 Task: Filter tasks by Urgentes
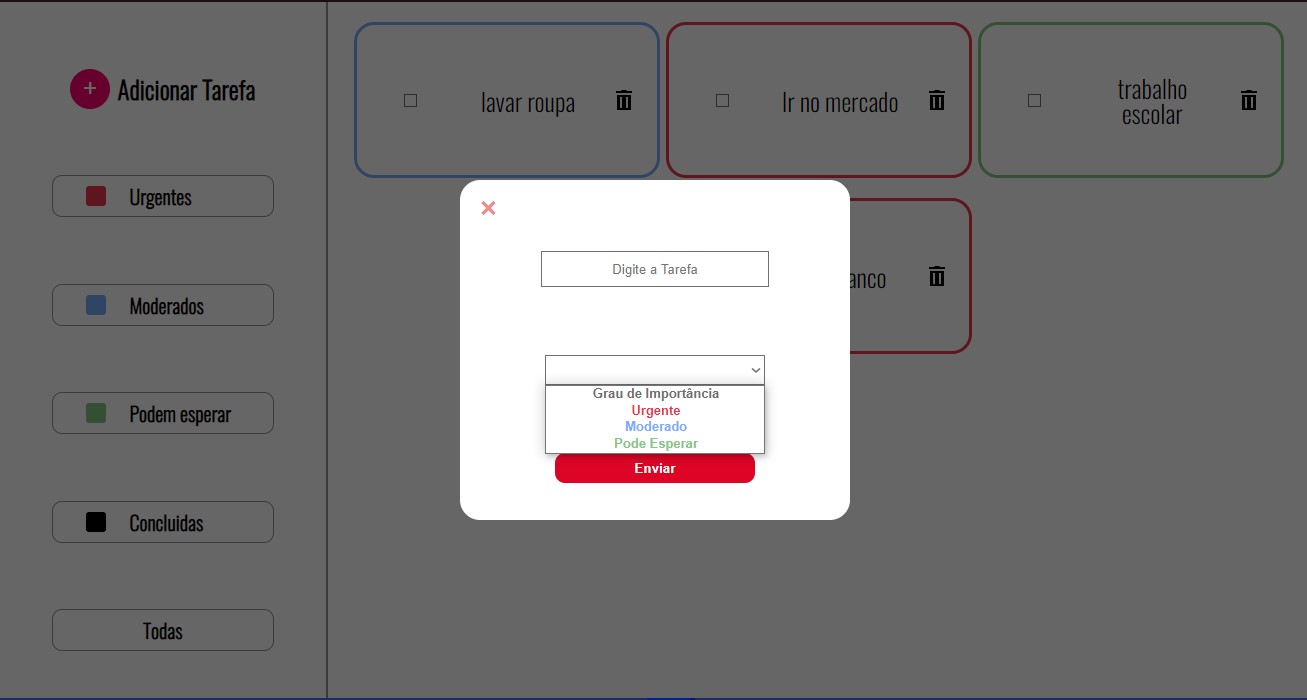[x=163, y=196]
